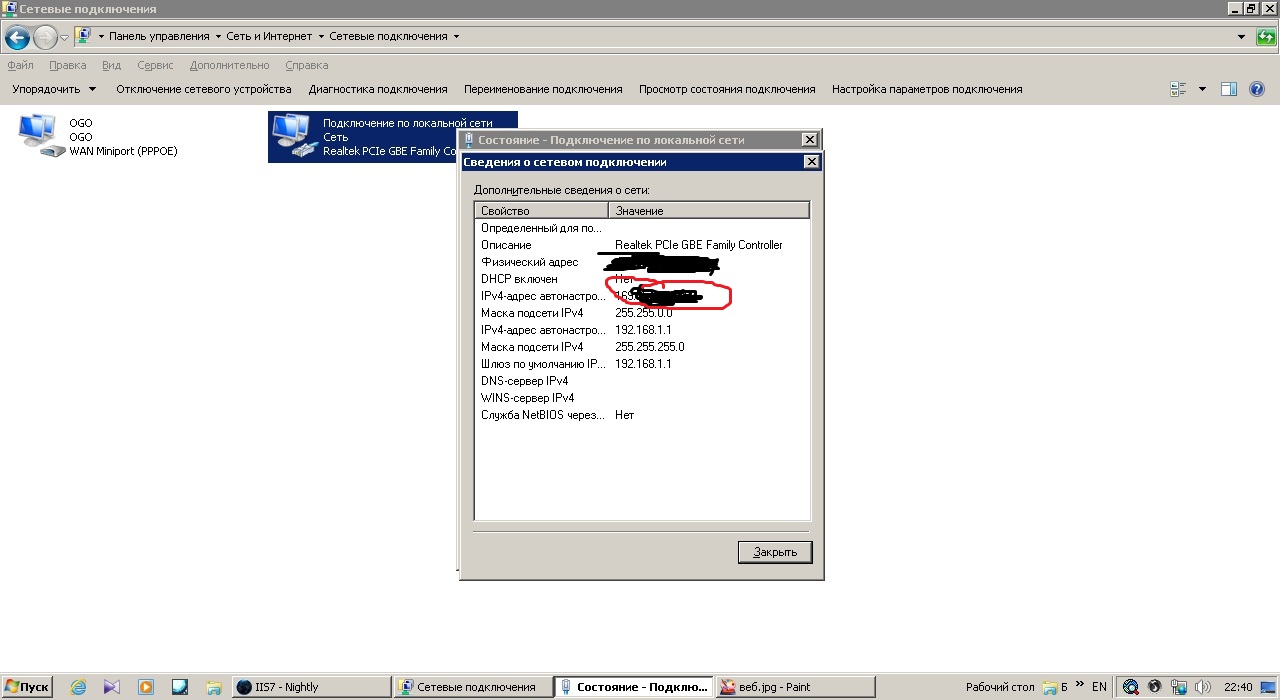This screenshot has width=1280, height=700.
Task: Select the Служба NetBIOS row
Action: [642, 415]
